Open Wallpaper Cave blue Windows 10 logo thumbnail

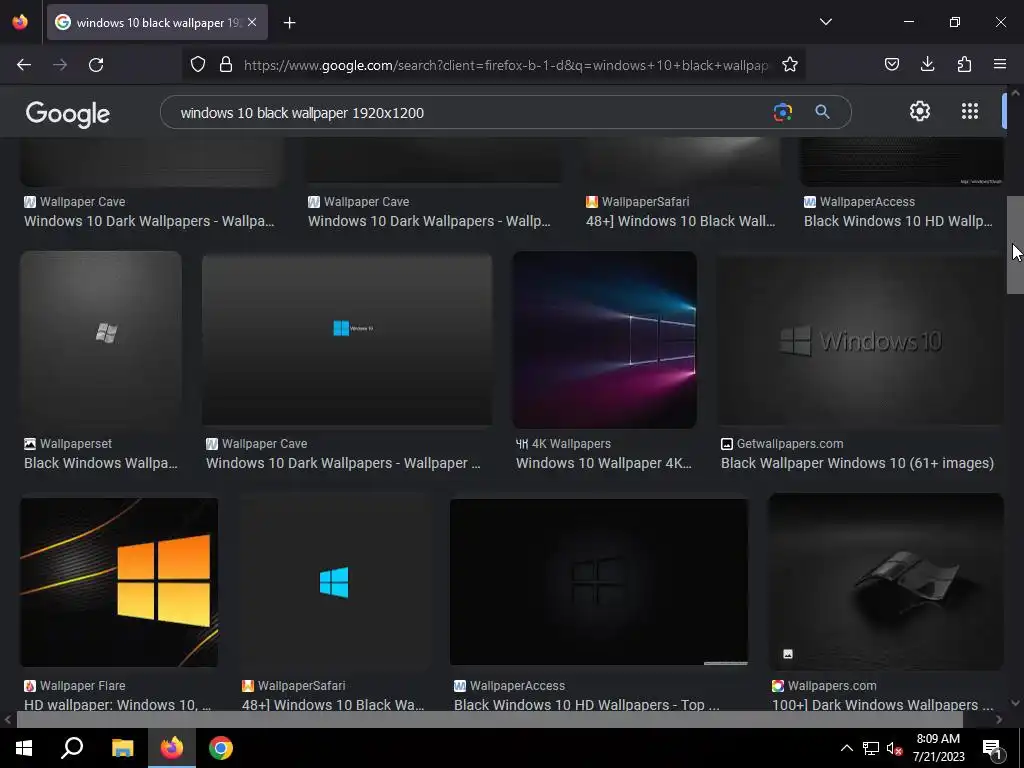click(347, 340)
